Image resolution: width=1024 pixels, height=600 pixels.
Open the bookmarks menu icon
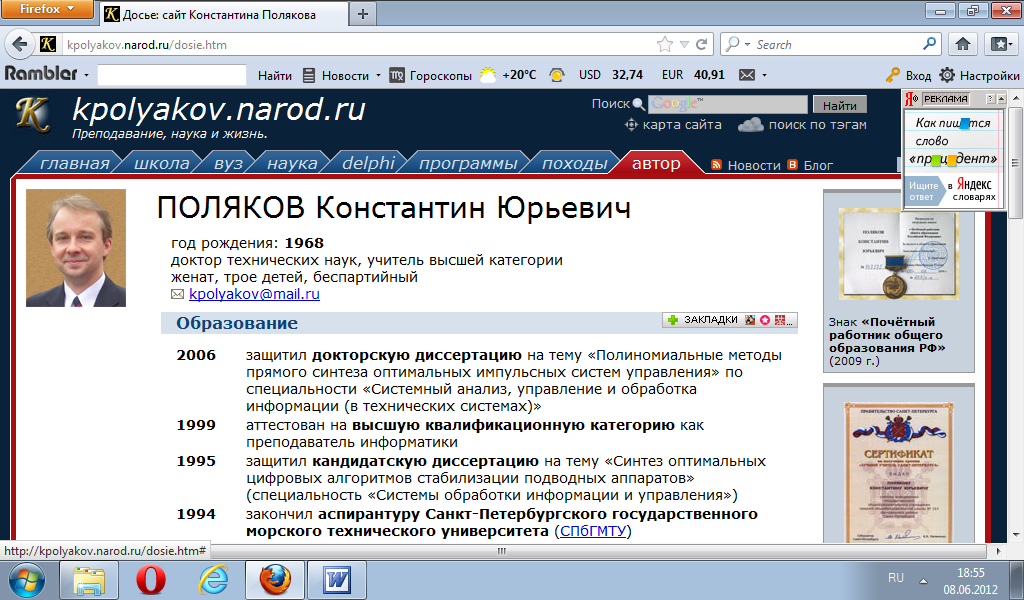click(x=1000, y=44)
